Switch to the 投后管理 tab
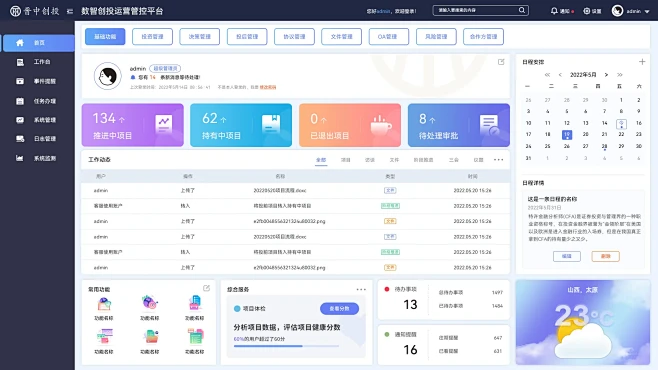 247,36
